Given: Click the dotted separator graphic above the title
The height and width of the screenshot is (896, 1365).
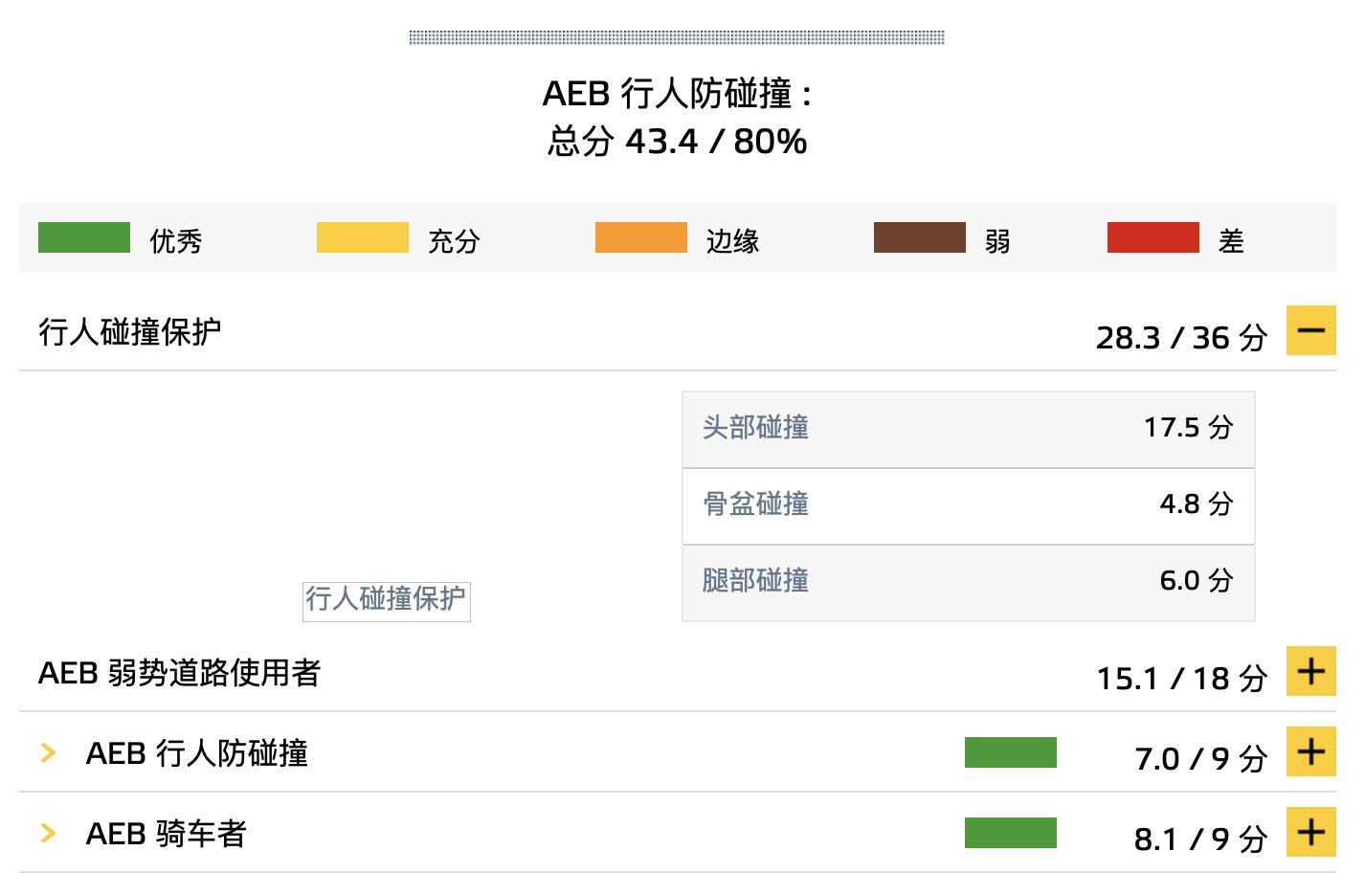Looking at the screenshot, I should coord(677,37).
